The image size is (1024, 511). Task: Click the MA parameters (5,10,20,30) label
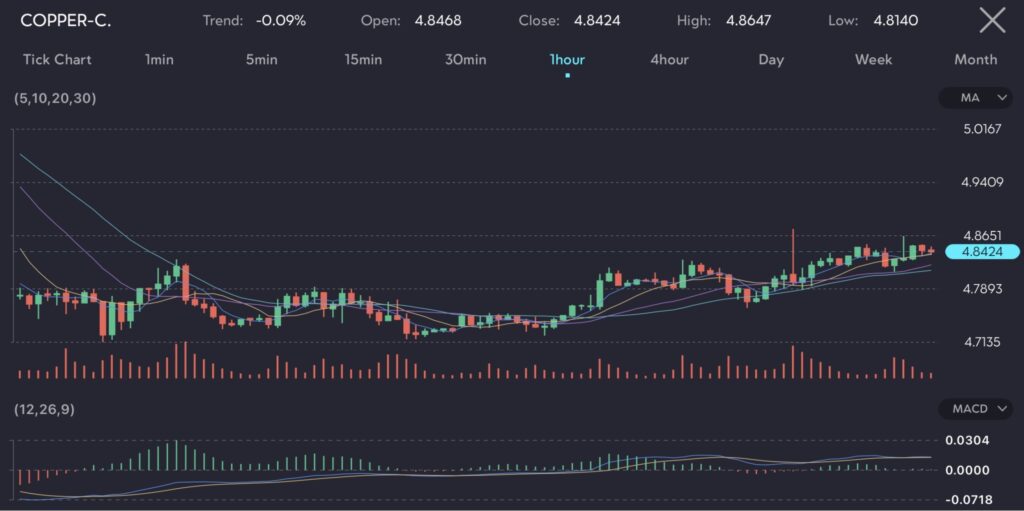pyautogui.click(x=55, y=98)
